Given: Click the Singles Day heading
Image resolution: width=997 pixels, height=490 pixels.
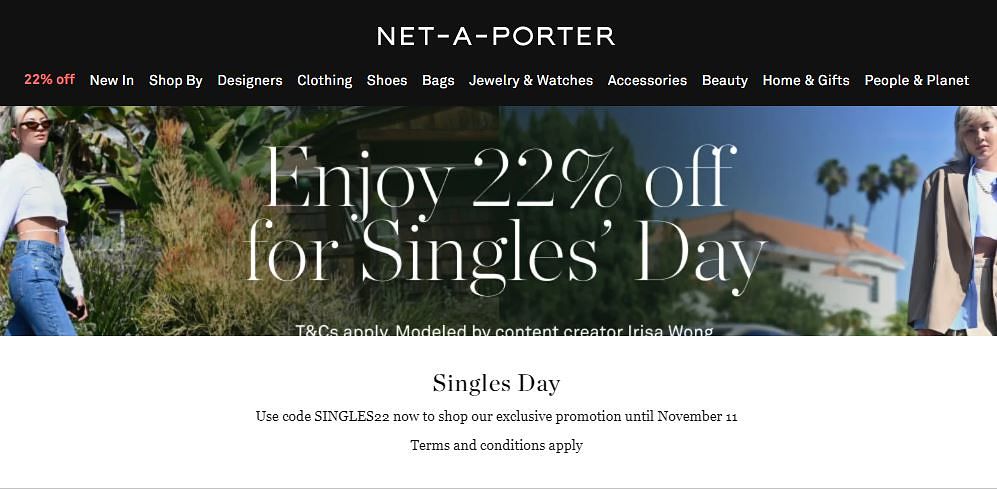Looking at the screenshot, I should click(496, 383).
